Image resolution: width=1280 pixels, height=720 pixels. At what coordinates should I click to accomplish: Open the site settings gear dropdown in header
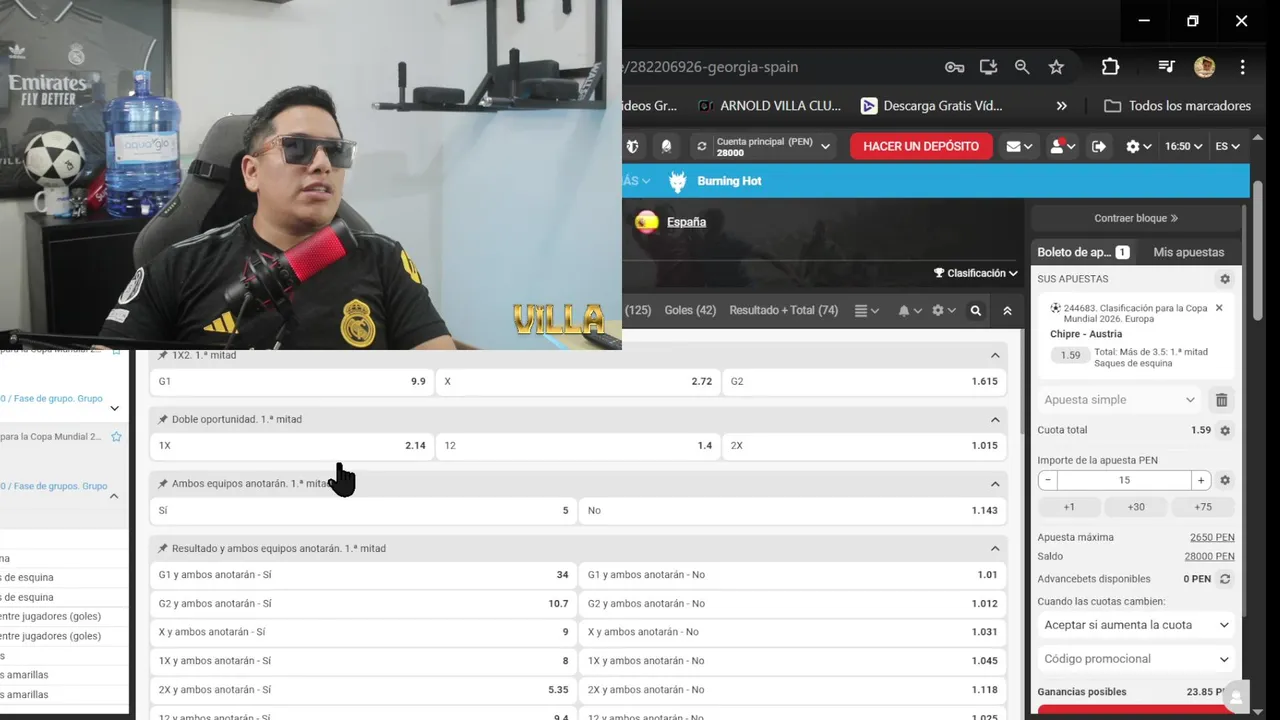click(x=1139, y=146)
